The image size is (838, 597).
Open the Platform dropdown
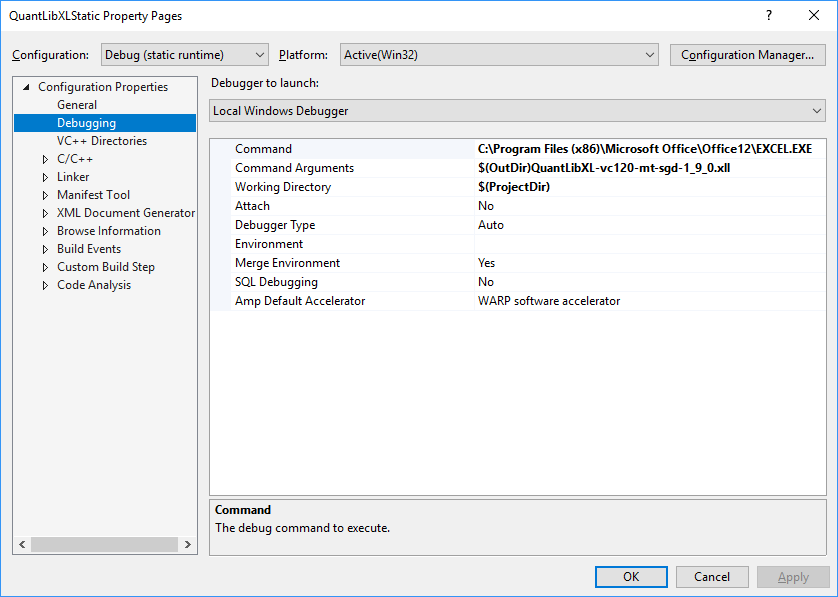pyautogui.click(x=498, y=55)
